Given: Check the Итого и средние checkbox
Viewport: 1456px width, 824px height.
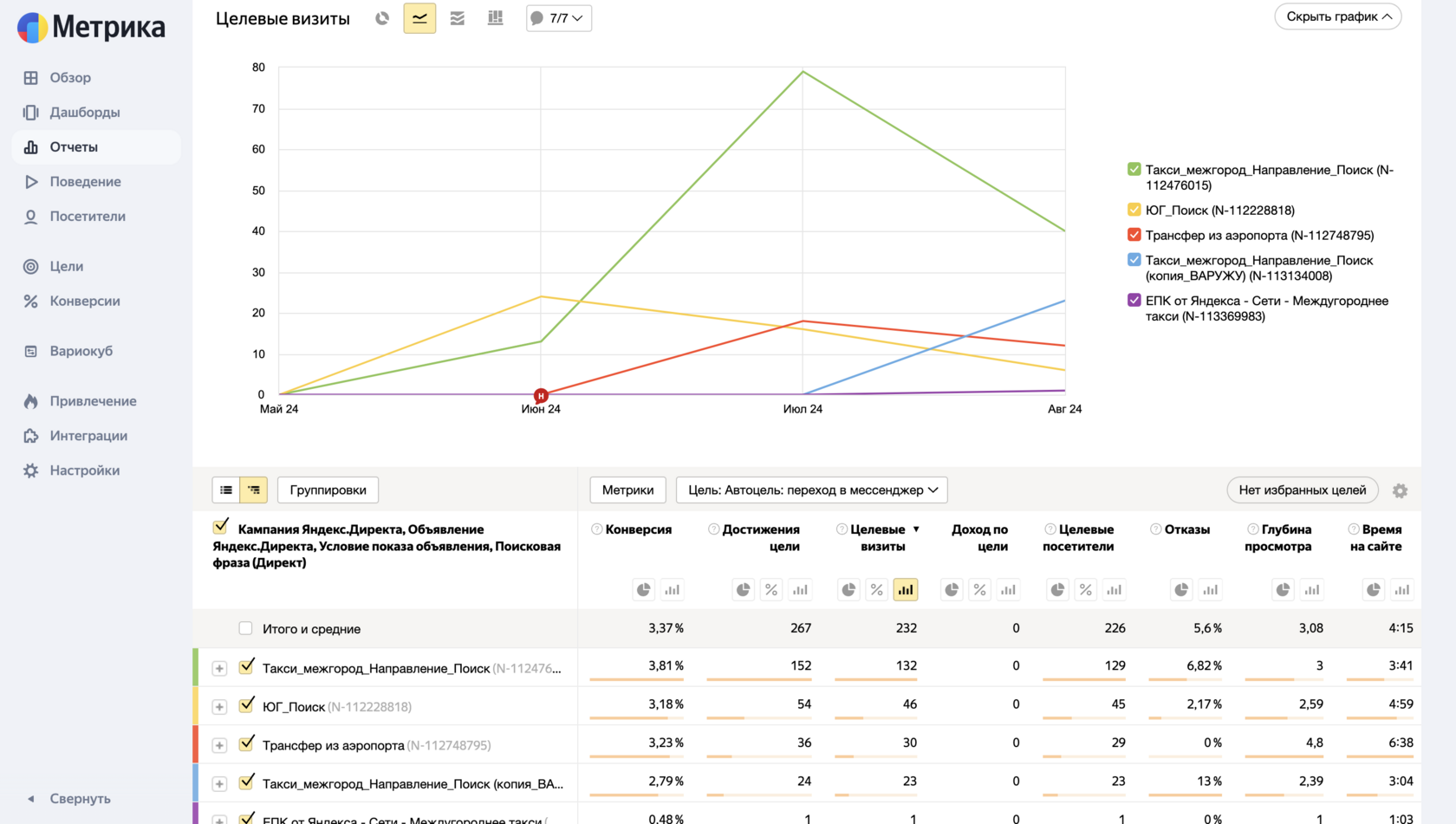Looking at the screenshot, I should (246, 628).
